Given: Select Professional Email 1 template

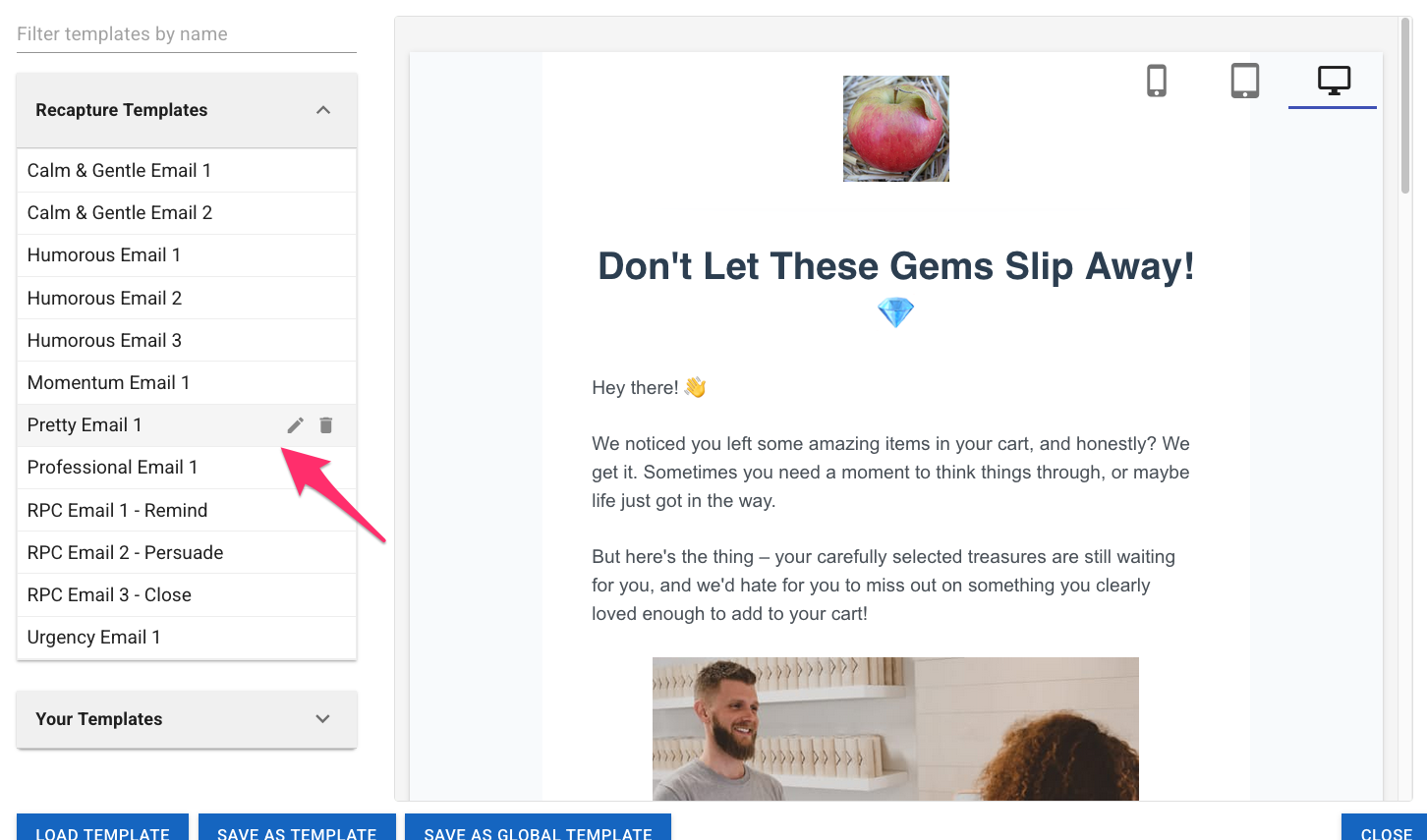Looking at the screenshot, I should coord(187,468).
